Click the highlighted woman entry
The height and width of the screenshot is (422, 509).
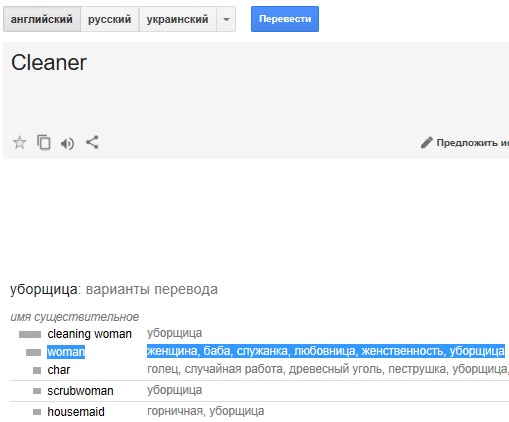point(66,352)
